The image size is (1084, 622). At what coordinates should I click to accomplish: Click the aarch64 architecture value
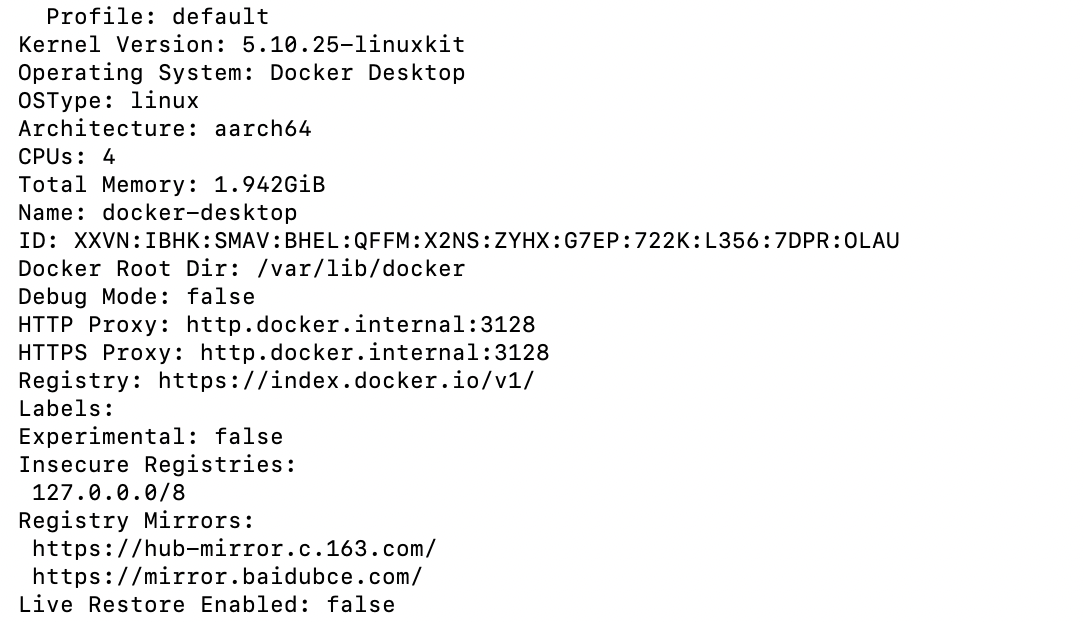click(x=262, y=129)
